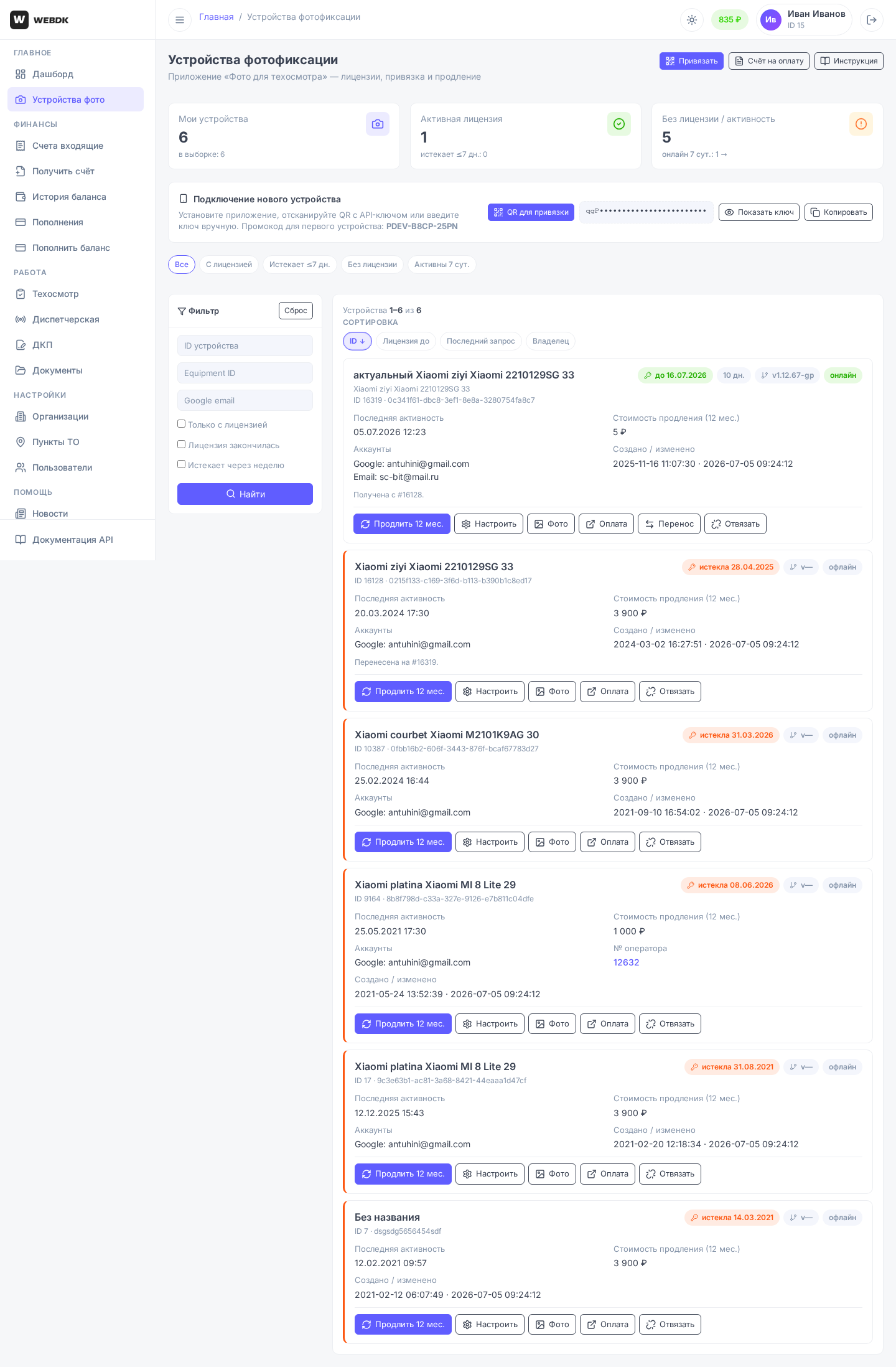896x1367 pixels.
Task: Open the camera icon in the Мои устройства card
Action: pos(378,124)
